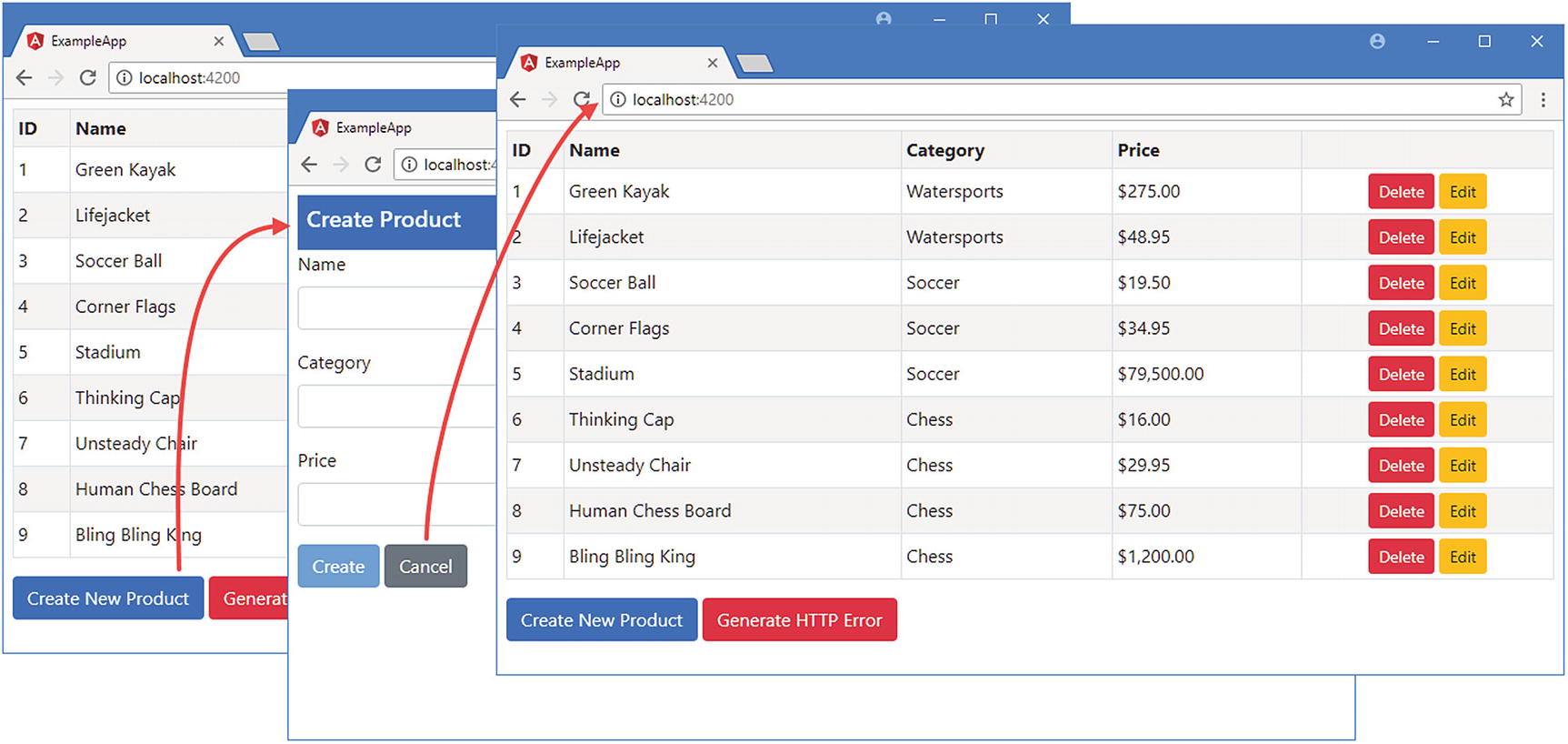This screenshot has width=1568, height=744.
Task: Refresh the middle Create Product window
Action: [373, 165]
